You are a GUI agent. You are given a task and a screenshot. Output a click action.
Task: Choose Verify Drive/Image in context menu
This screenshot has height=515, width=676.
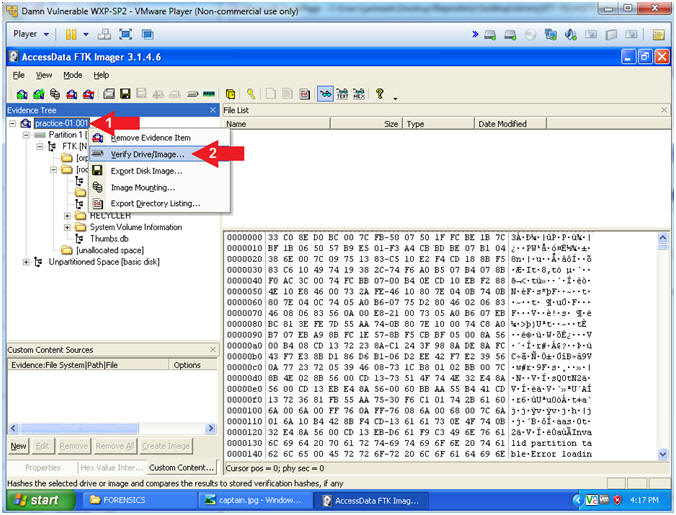pos(159,154)
